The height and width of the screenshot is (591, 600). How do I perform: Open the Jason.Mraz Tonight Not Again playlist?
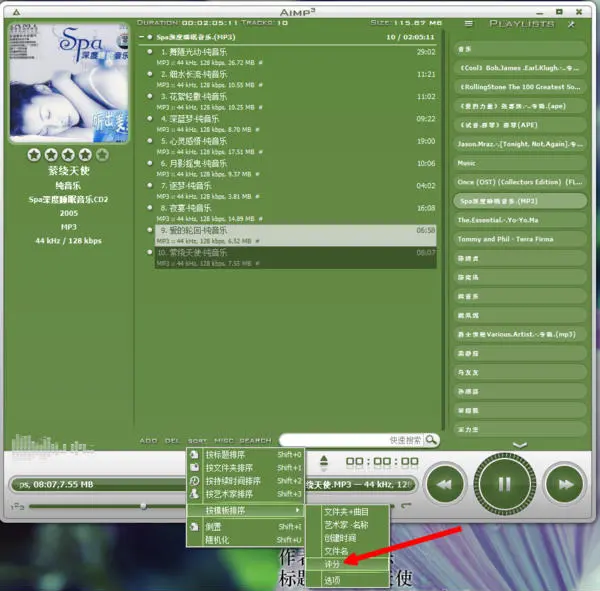520,144
